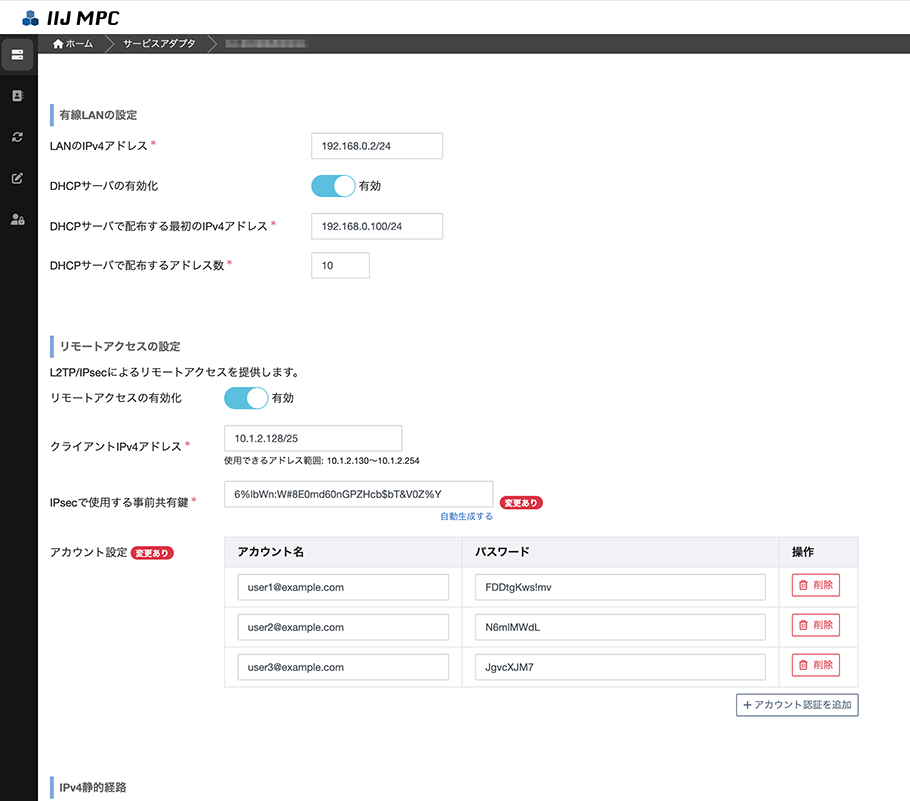Image resolution: width=910 pixels, height=801 pixels.
Task: Open the edit/compose icon in the sidebar
Action: click(17, 177)
